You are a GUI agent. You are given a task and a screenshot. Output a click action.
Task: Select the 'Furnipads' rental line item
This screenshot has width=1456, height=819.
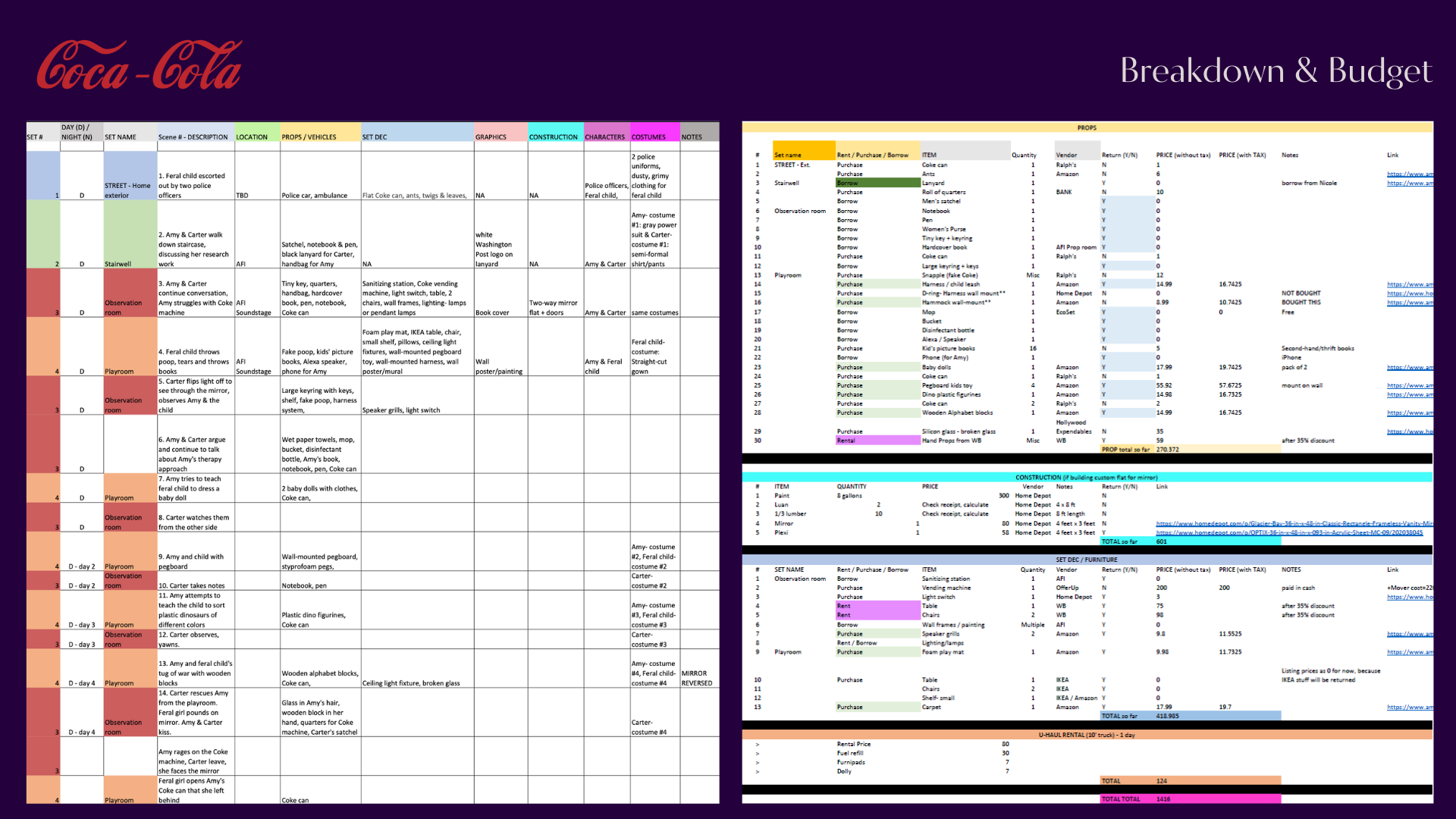pyautogui.click(x=851, y=762)
